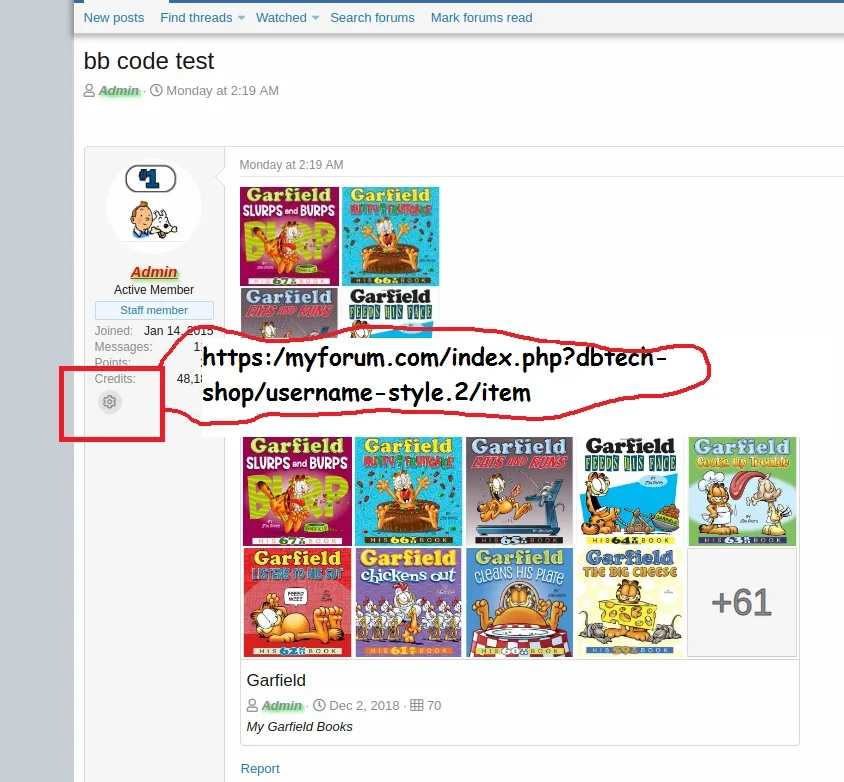Open large Nutty as a Fruitcake cover
This screenshot has width=844, height=782.
[409, 491]
